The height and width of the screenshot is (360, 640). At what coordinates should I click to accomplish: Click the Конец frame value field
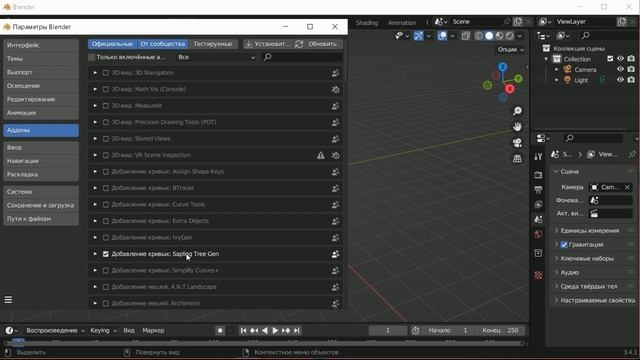tap(500, 331)
